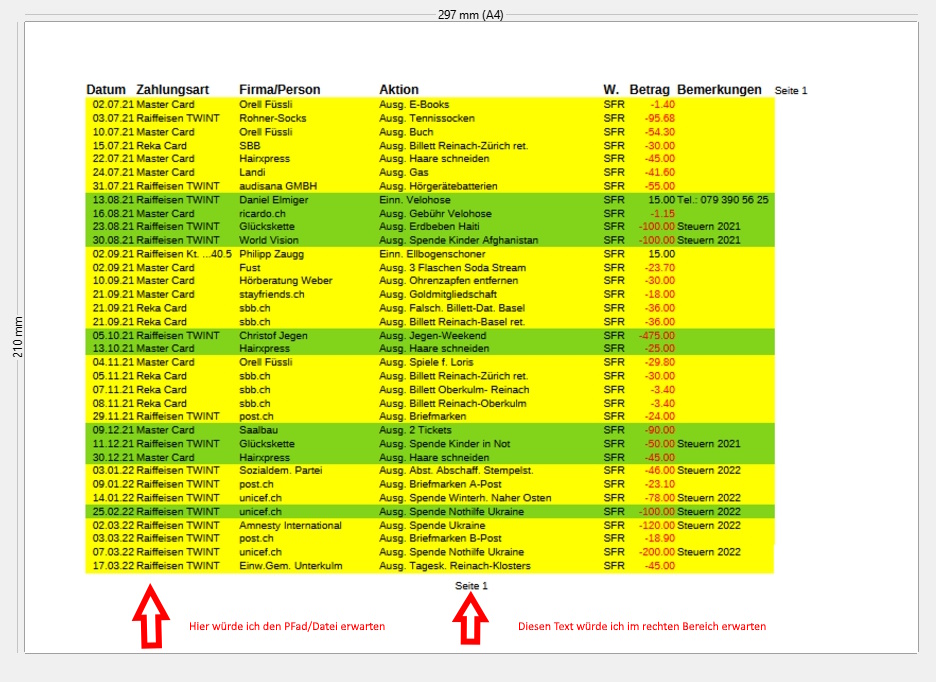936x682 pixels.
Task: Select 'Ausg. 3 Flaschen Soda Stream' cell
Action: pos(452,268)
